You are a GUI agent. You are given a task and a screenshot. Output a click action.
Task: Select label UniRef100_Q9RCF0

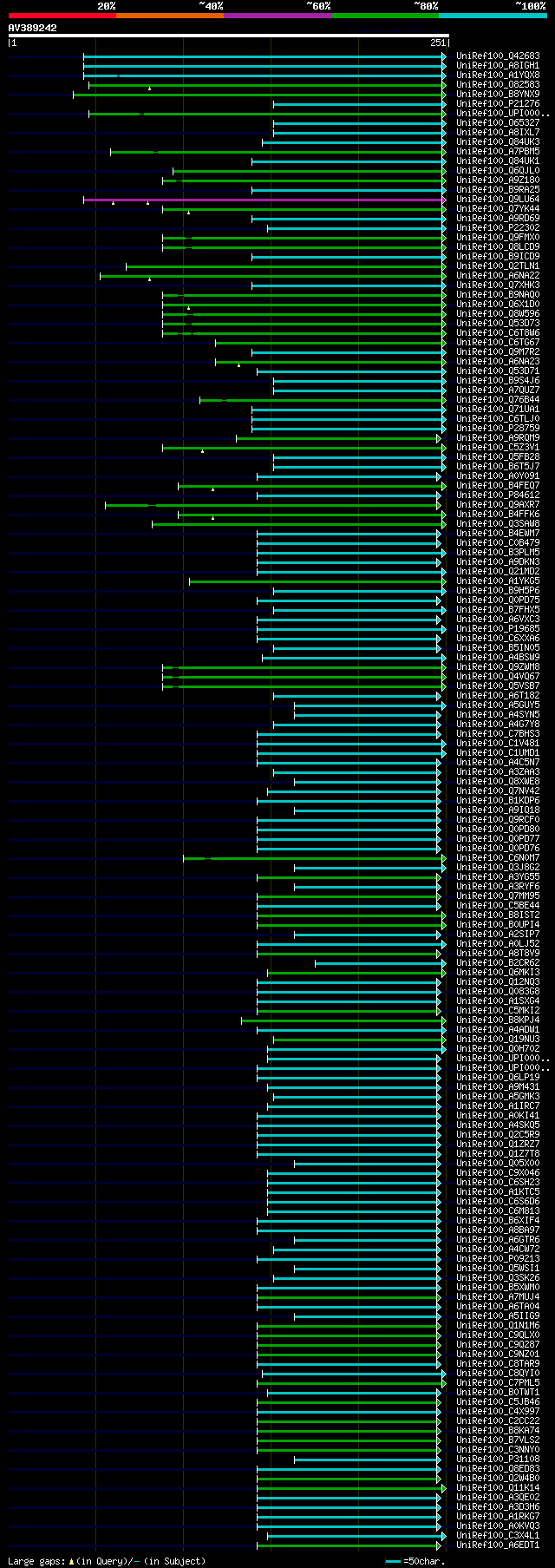click(x=498, y=820)
